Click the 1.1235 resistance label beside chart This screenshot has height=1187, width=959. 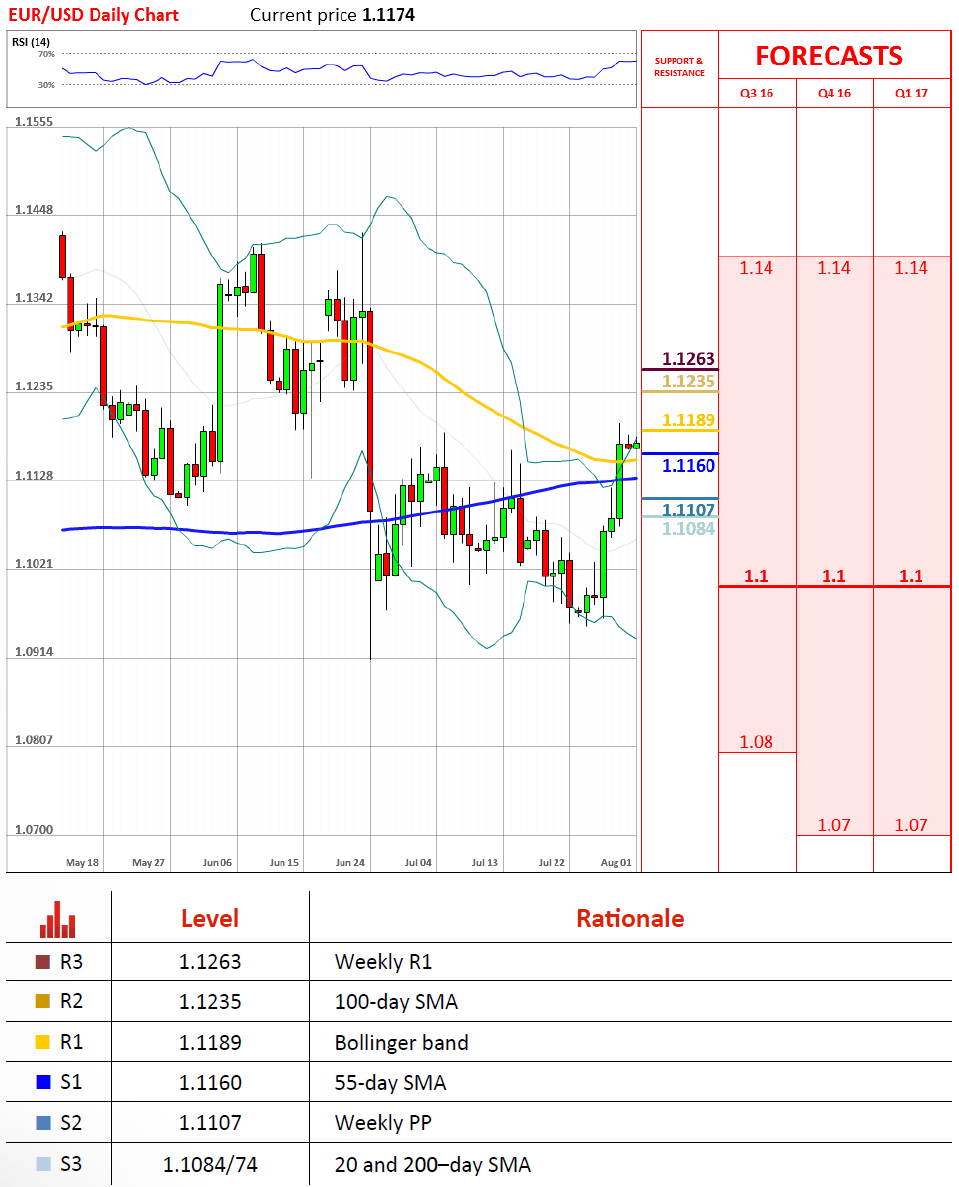tap(688, 381)
